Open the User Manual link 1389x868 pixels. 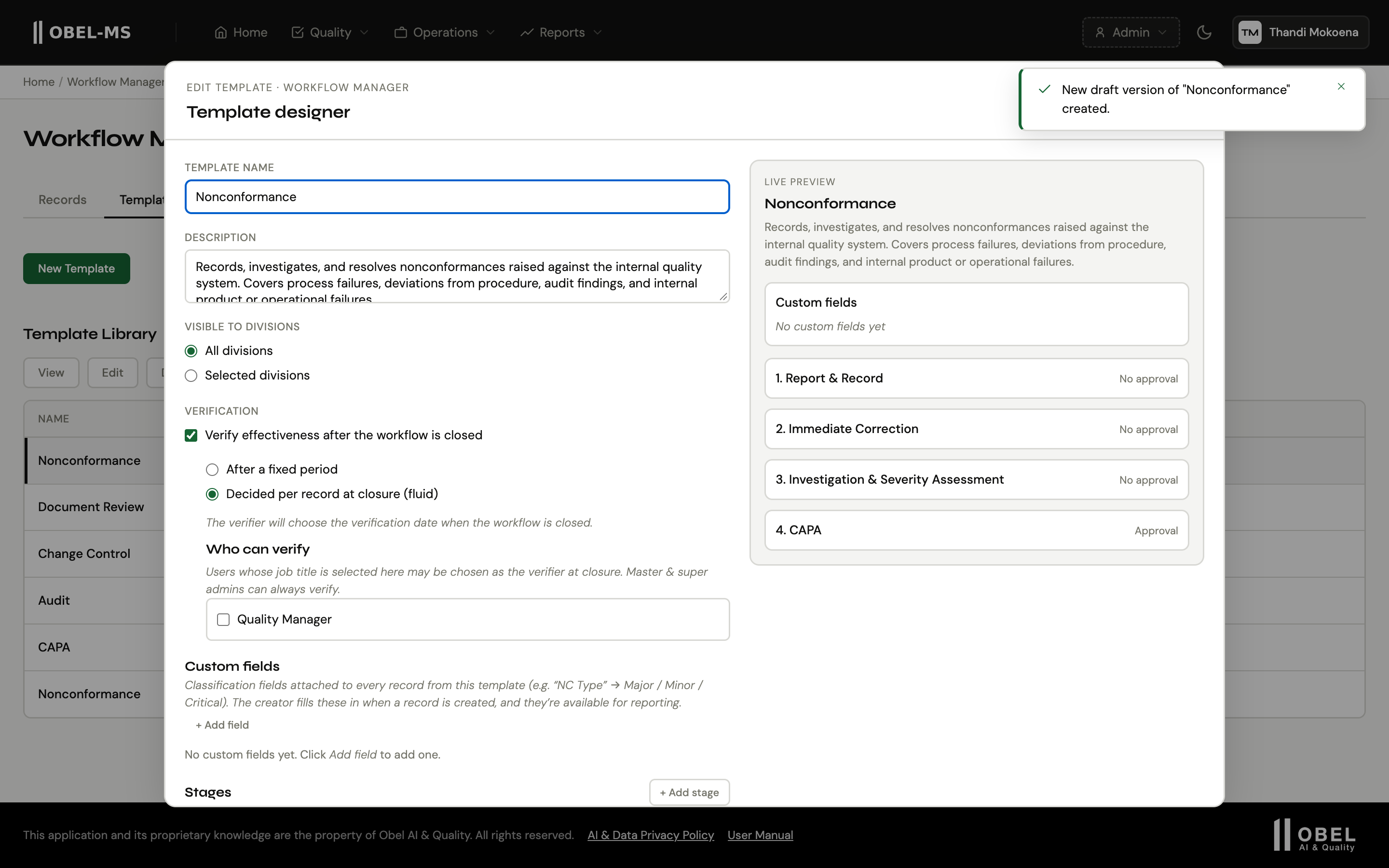[760, 835]
